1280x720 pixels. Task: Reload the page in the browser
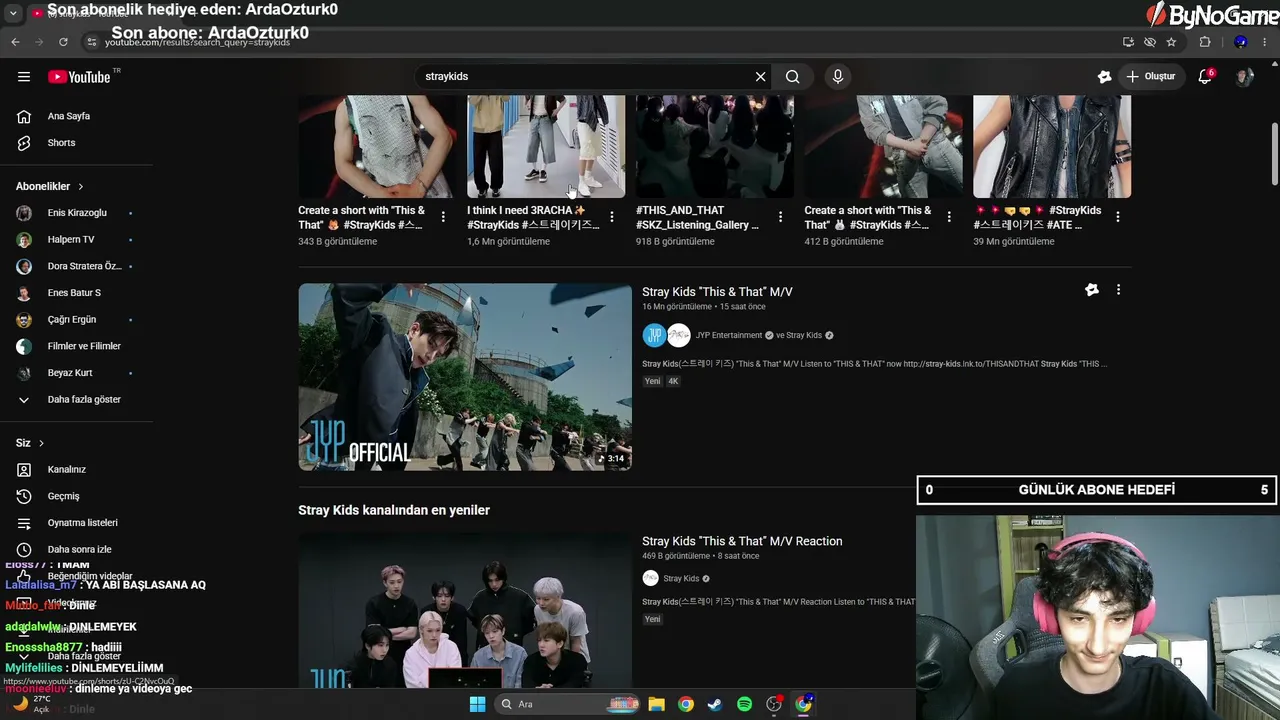(x=63, y=42)
